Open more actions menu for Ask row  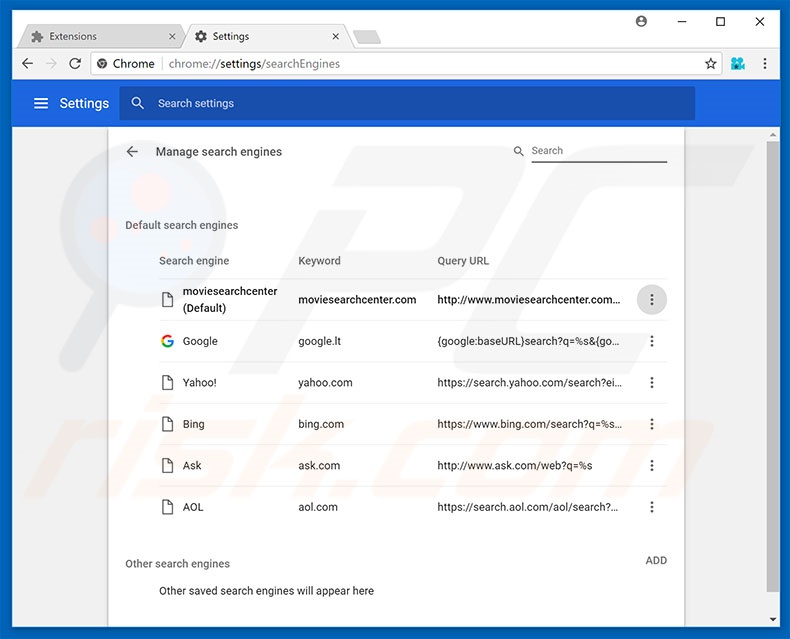pos(651,465)
